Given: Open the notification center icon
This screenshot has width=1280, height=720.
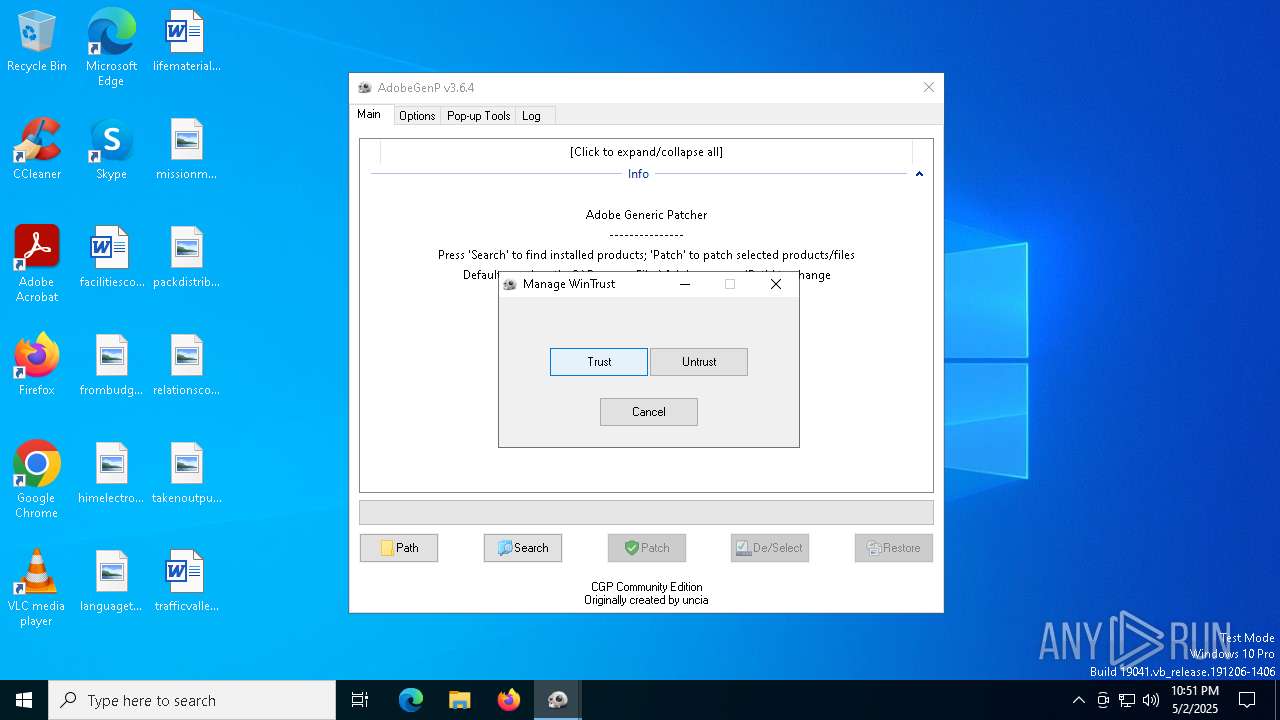Looking at the screenshot, I should [x=1247, y=700].
